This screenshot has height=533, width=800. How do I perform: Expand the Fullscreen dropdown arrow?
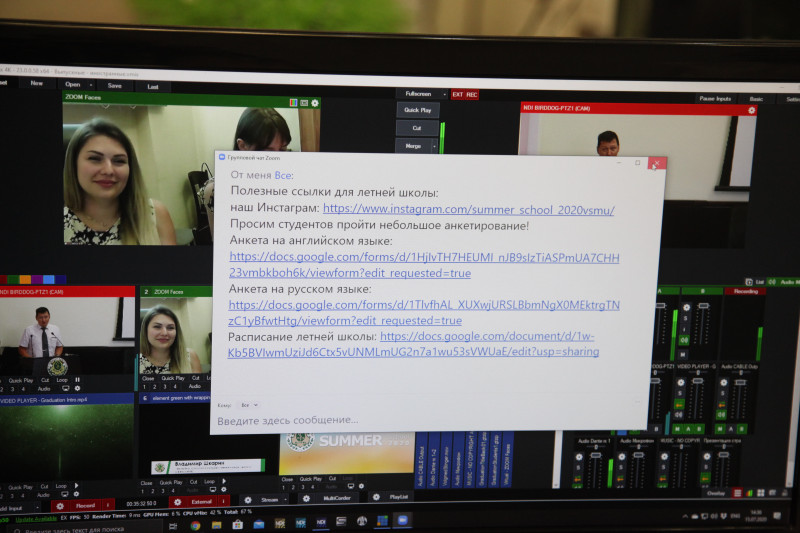[x=444, y=94]
